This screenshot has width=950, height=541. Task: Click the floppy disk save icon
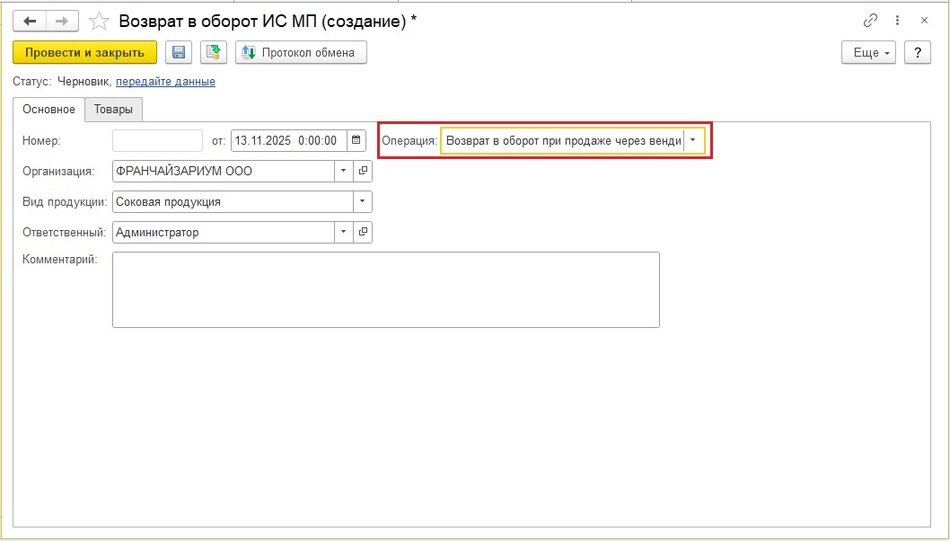click(x=178, y=53)
